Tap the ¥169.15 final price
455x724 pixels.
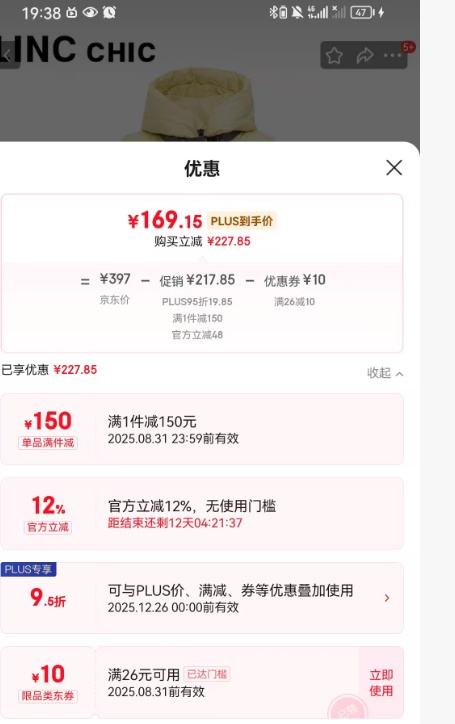pos(165,220)
